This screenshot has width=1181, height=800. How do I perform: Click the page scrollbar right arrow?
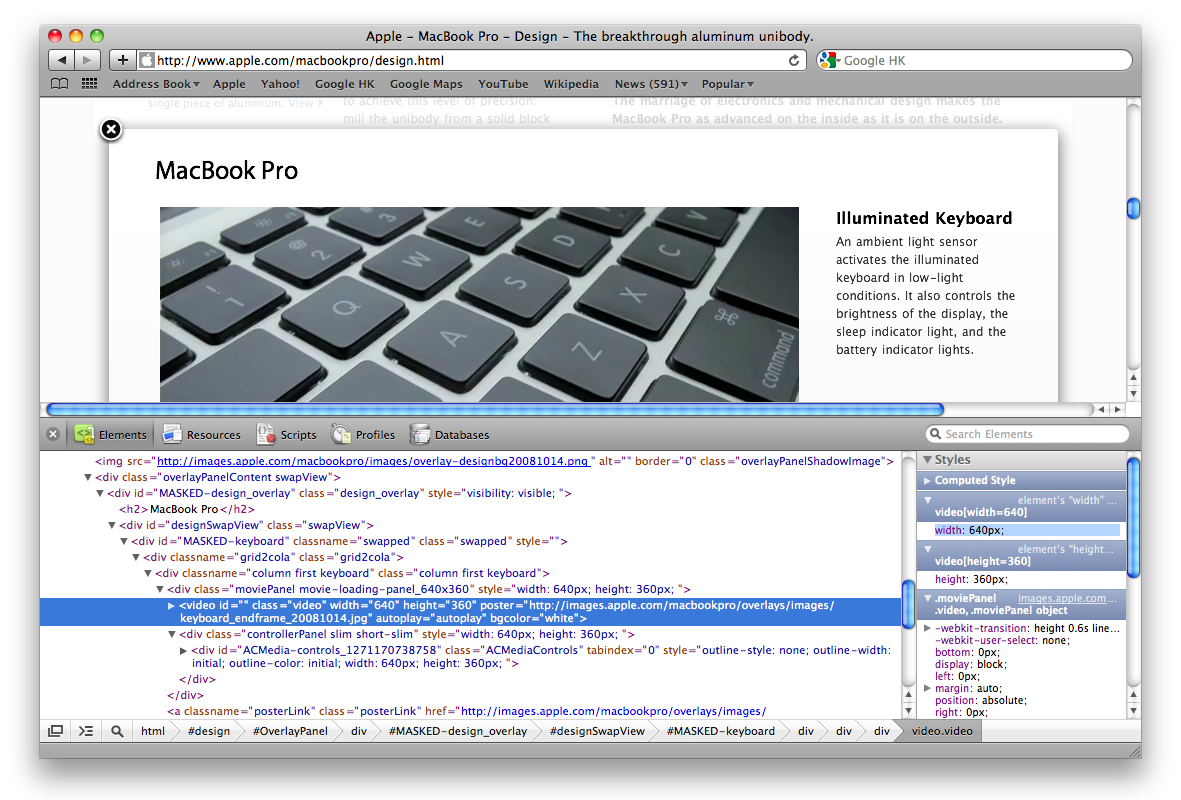(1118, 409)
